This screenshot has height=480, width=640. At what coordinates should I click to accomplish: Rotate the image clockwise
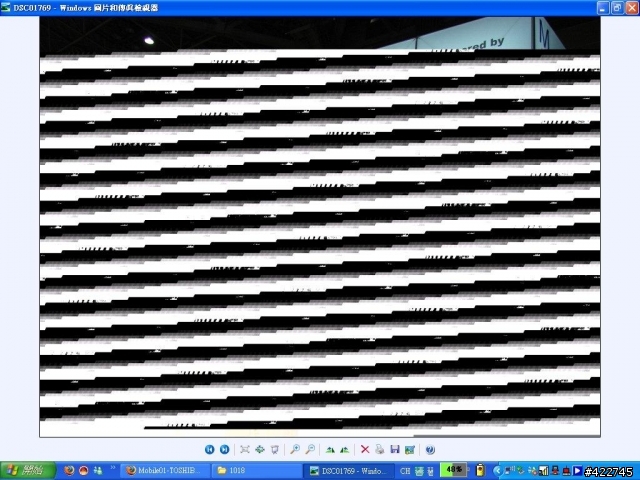point(330,449)
